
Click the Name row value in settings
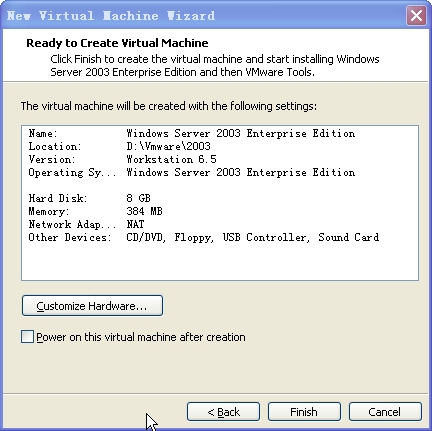(241, 133)
